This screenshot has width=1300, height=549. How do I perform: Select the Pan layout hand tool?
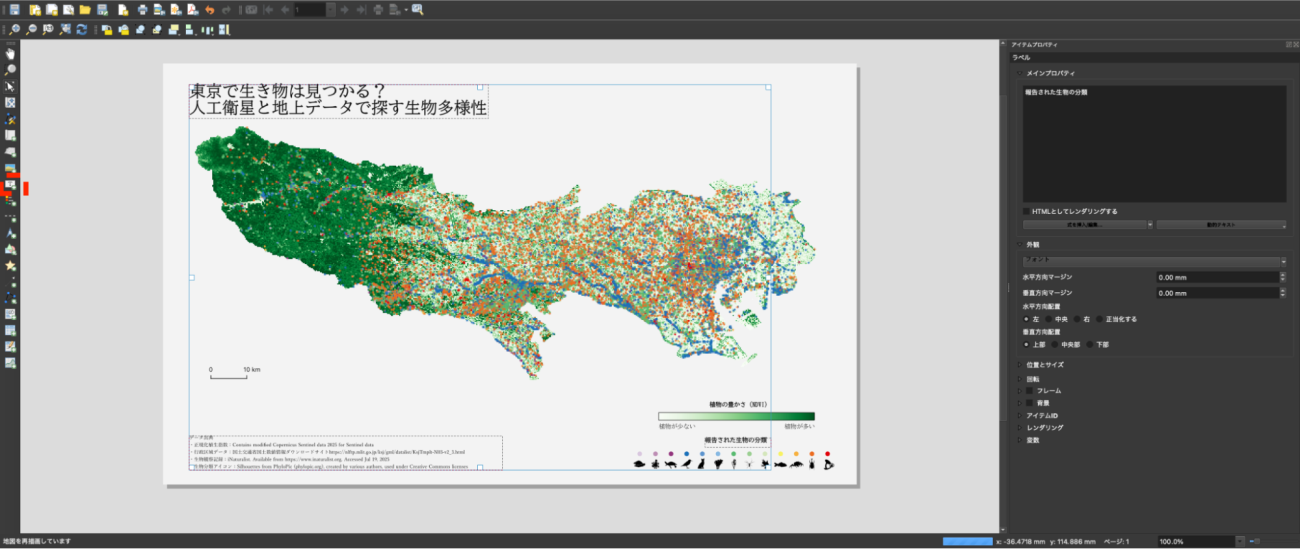(11, 54)
